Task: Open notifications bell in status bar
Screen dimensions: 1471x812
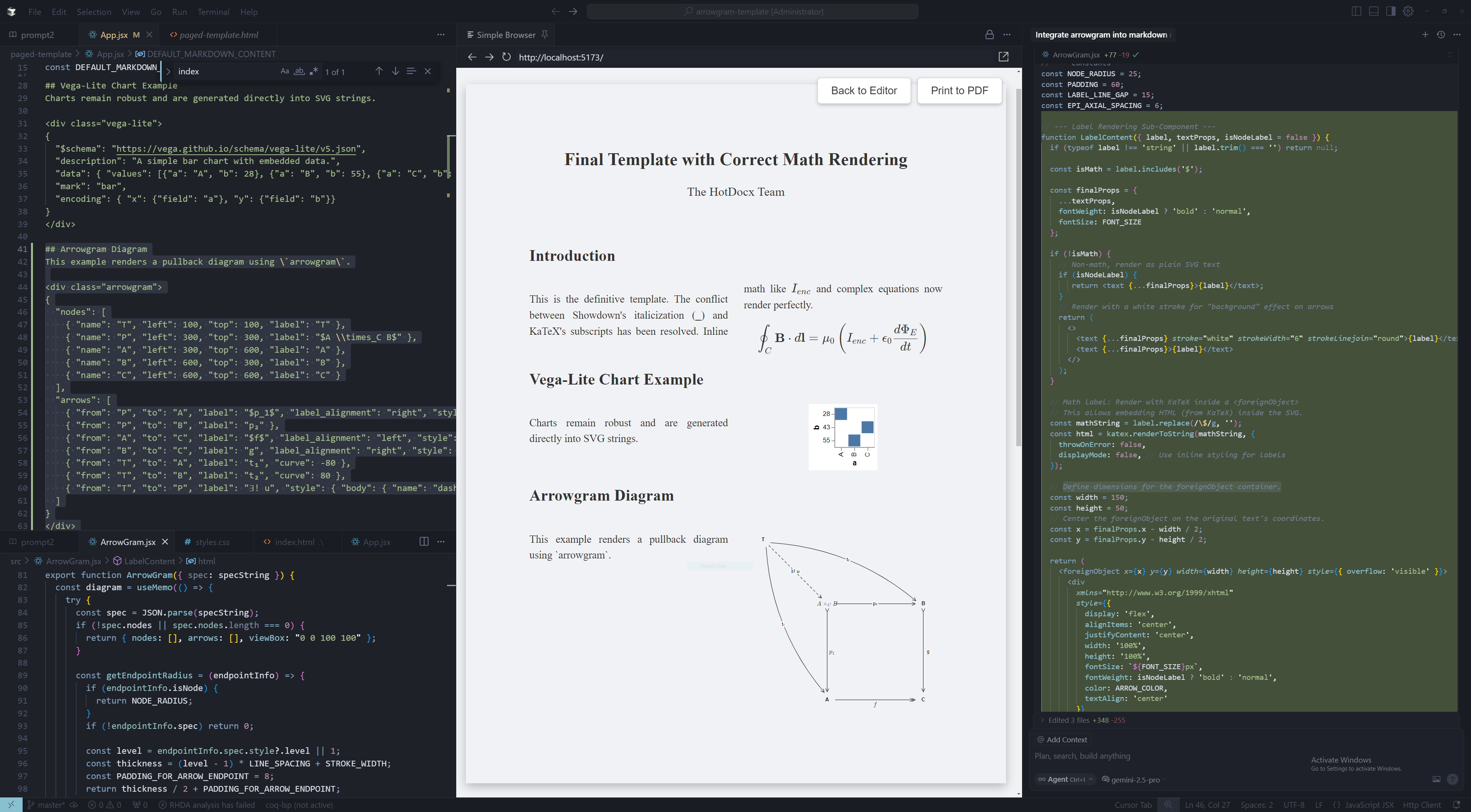Action: click(x=1456, y=805)
